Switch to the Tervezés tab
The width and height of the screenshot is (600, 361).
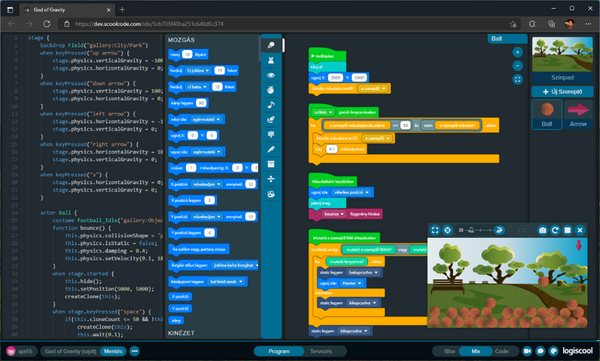(x=321, y=351)
